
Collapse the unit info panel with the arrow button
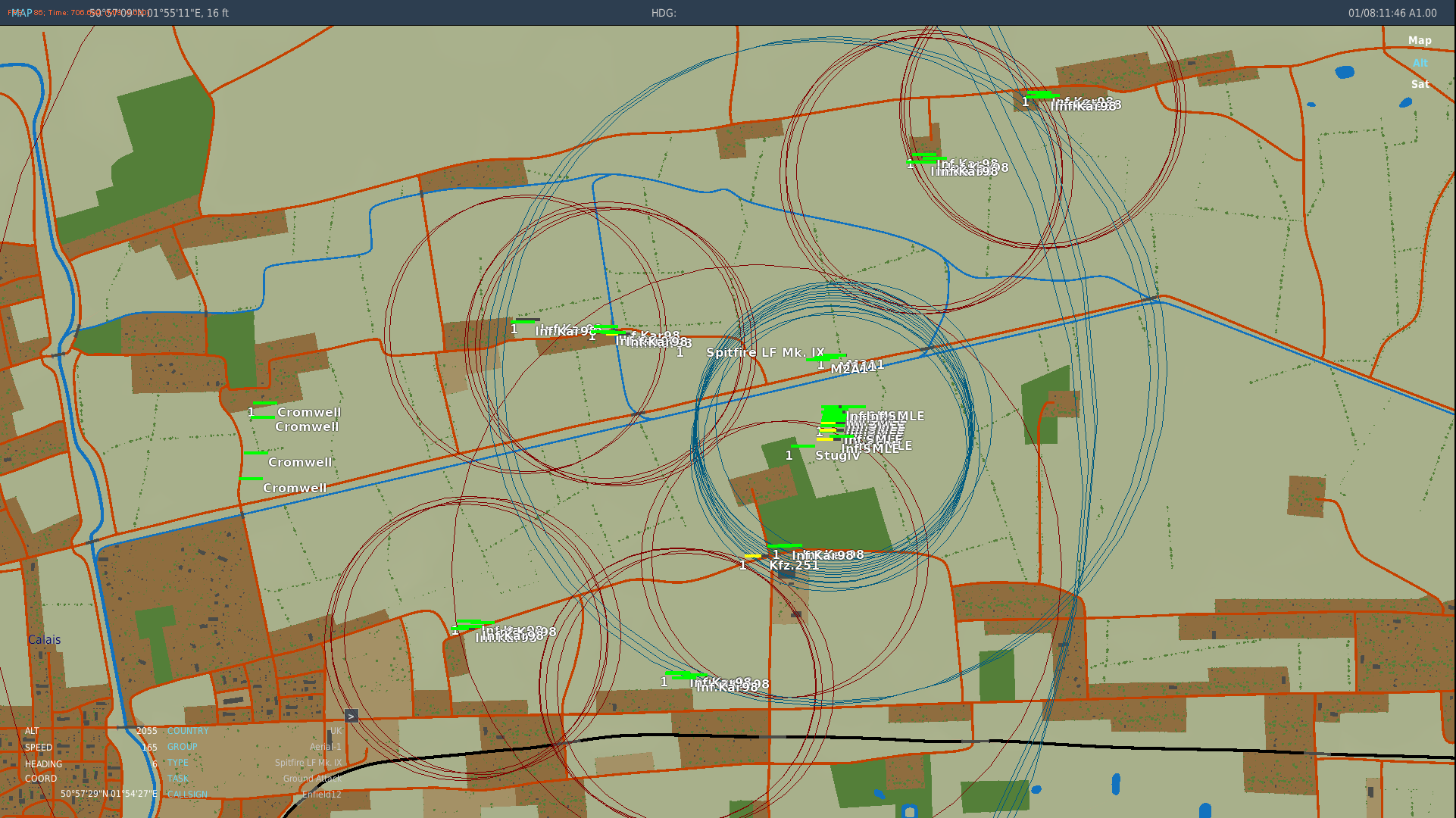[x=351, y=716]
